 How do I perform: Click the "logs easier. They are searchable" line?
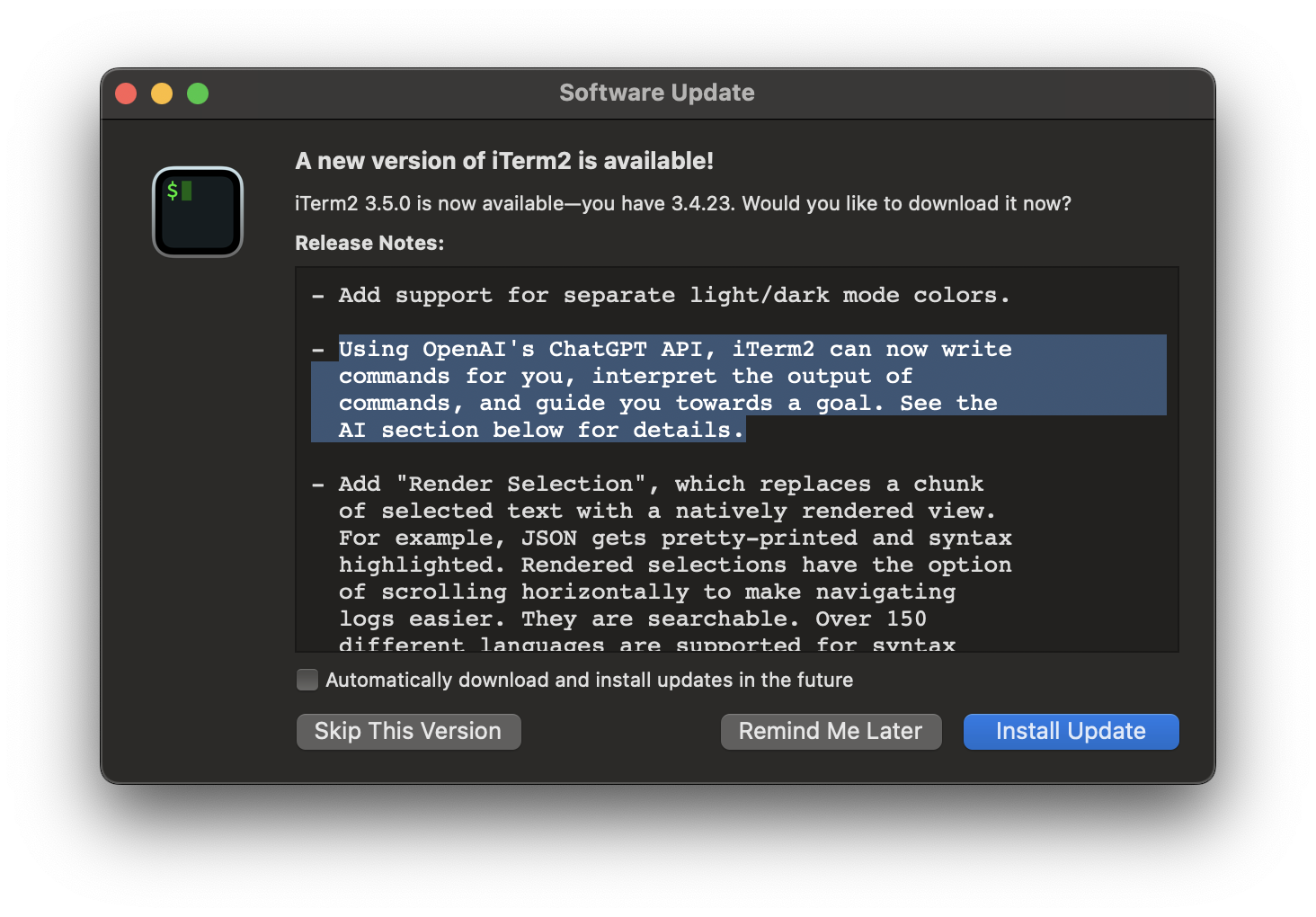point(632,619)
